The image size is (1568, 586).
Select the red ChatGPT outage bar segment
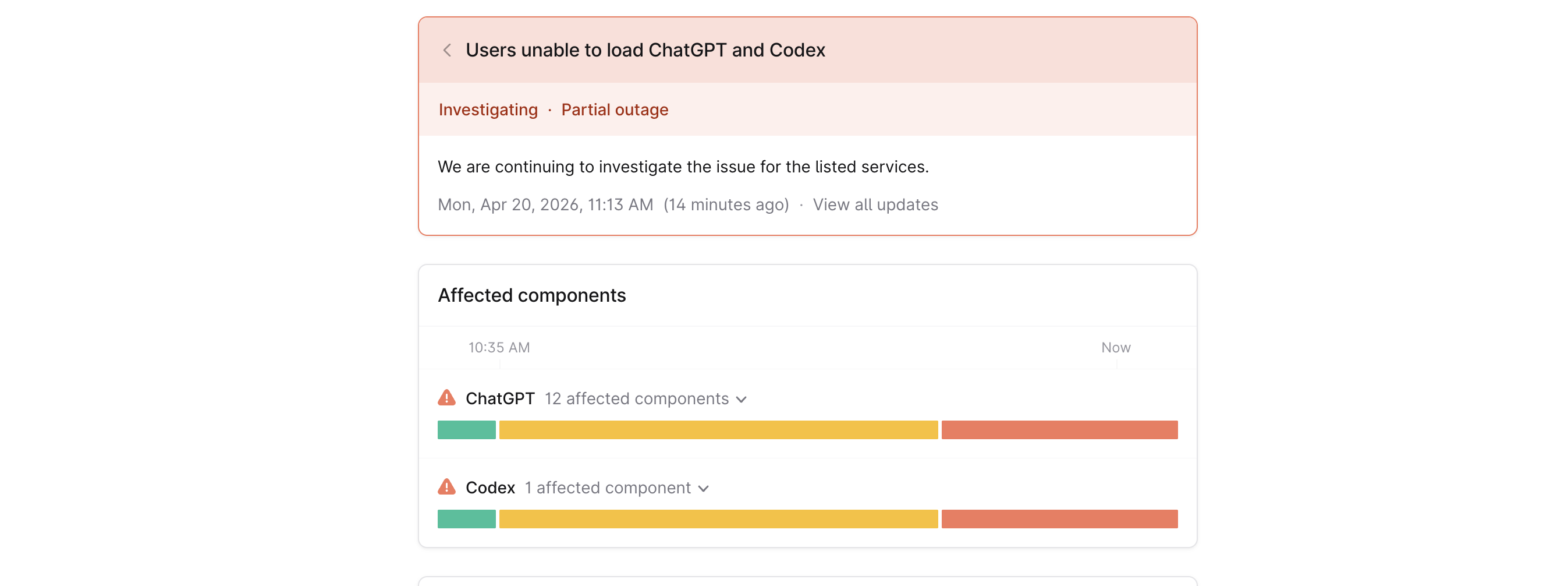(x=1059, y=429)
